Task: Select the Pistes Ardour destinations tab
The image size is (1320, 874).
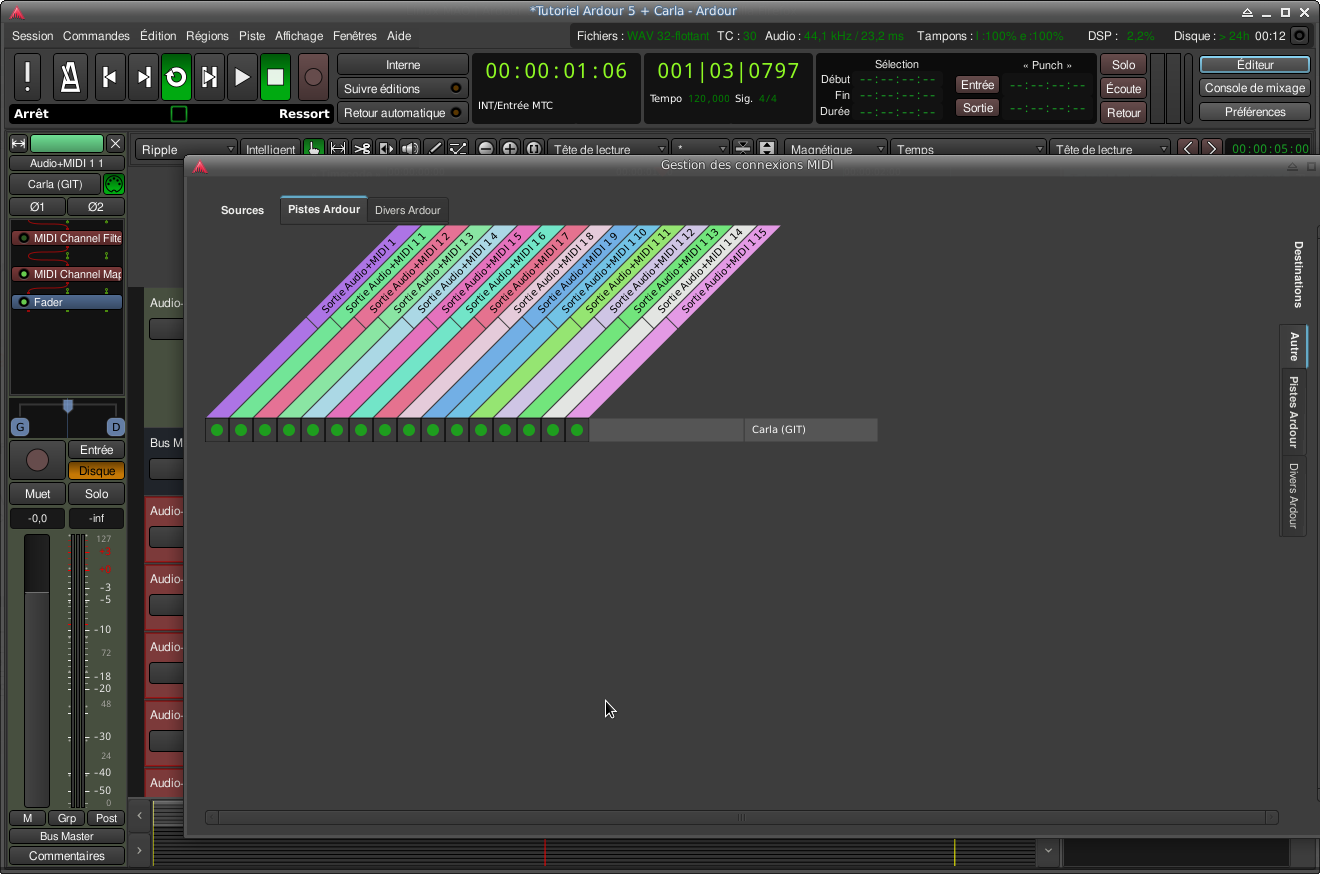Action: tap(1294, 413)
